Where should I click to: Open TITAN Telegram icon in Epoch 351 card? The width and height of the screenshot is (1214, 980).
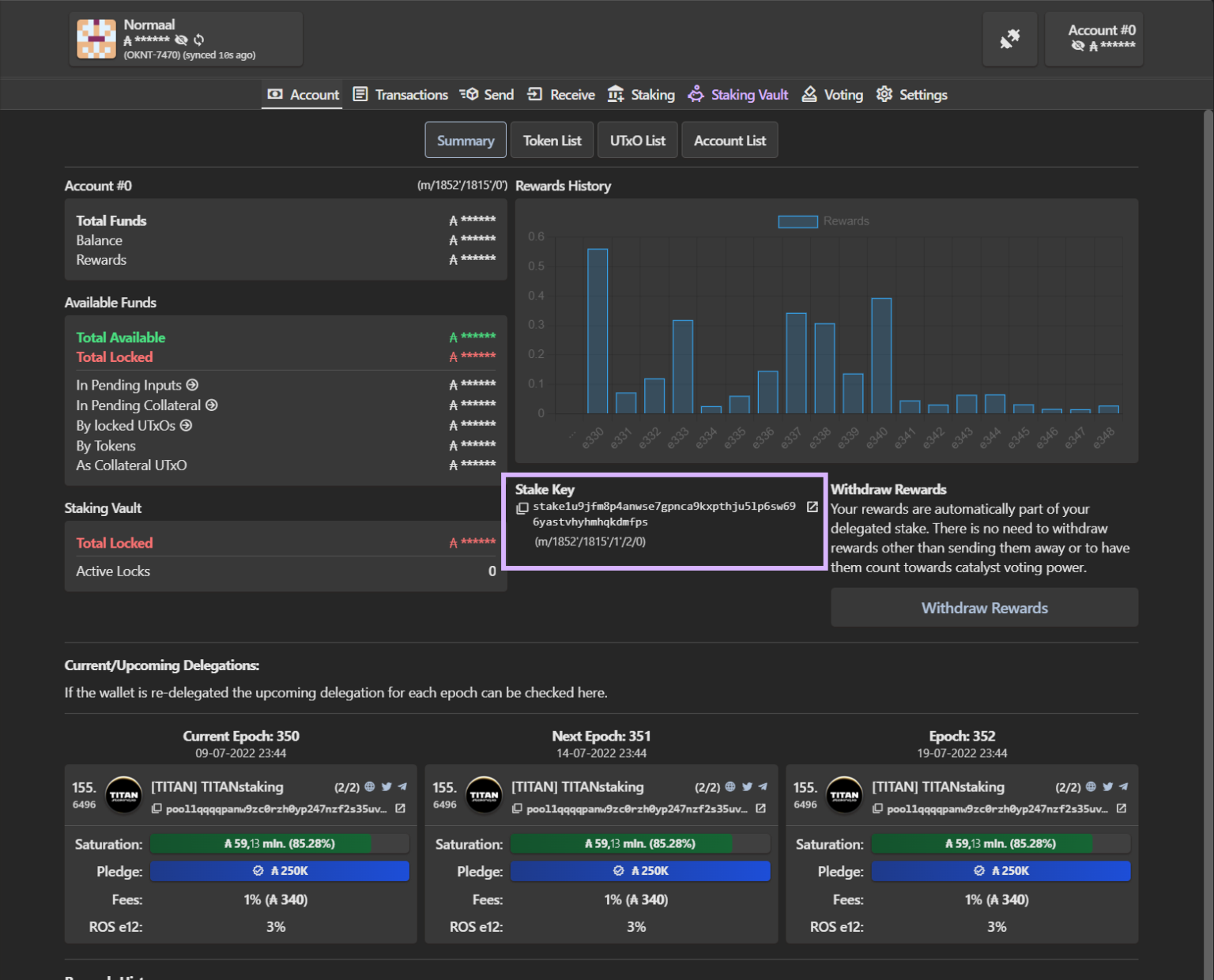[763, 787]
